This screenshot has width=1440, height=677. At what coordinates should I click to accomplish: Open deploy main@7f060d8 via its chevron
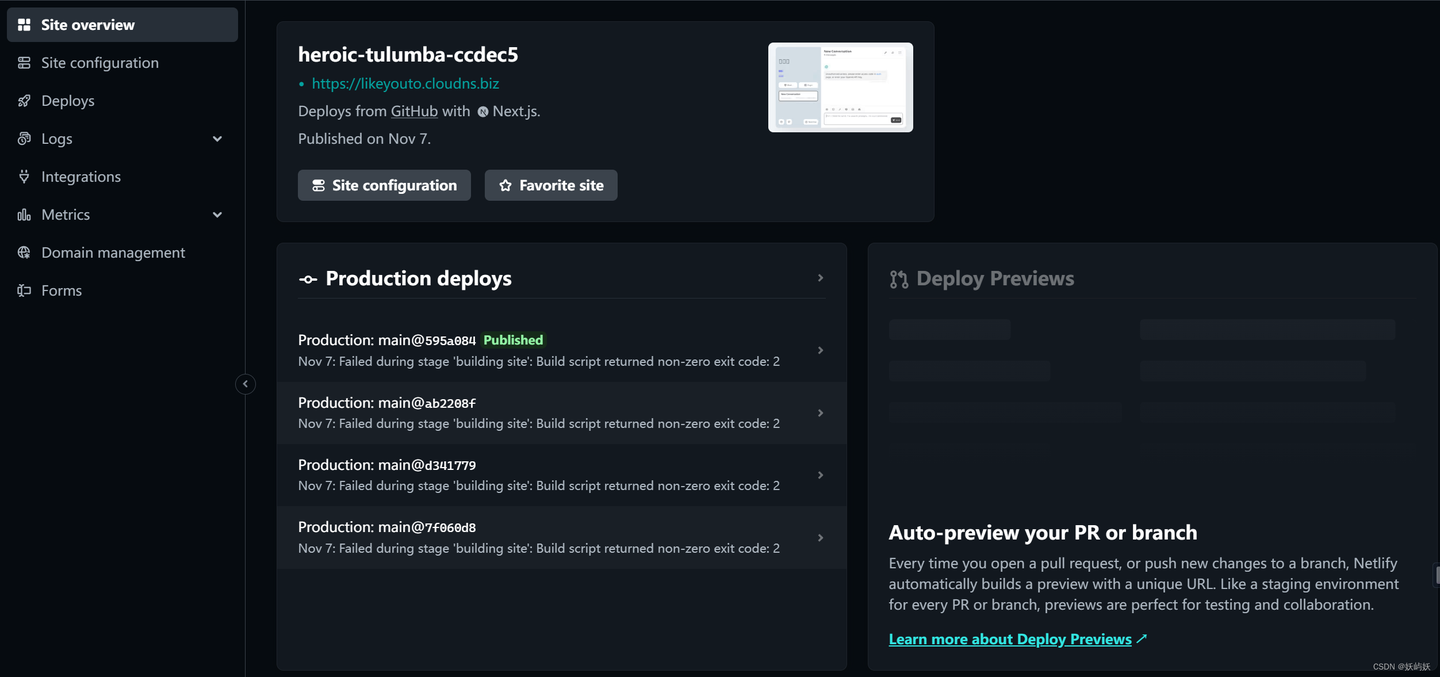[x=820, y=537]
